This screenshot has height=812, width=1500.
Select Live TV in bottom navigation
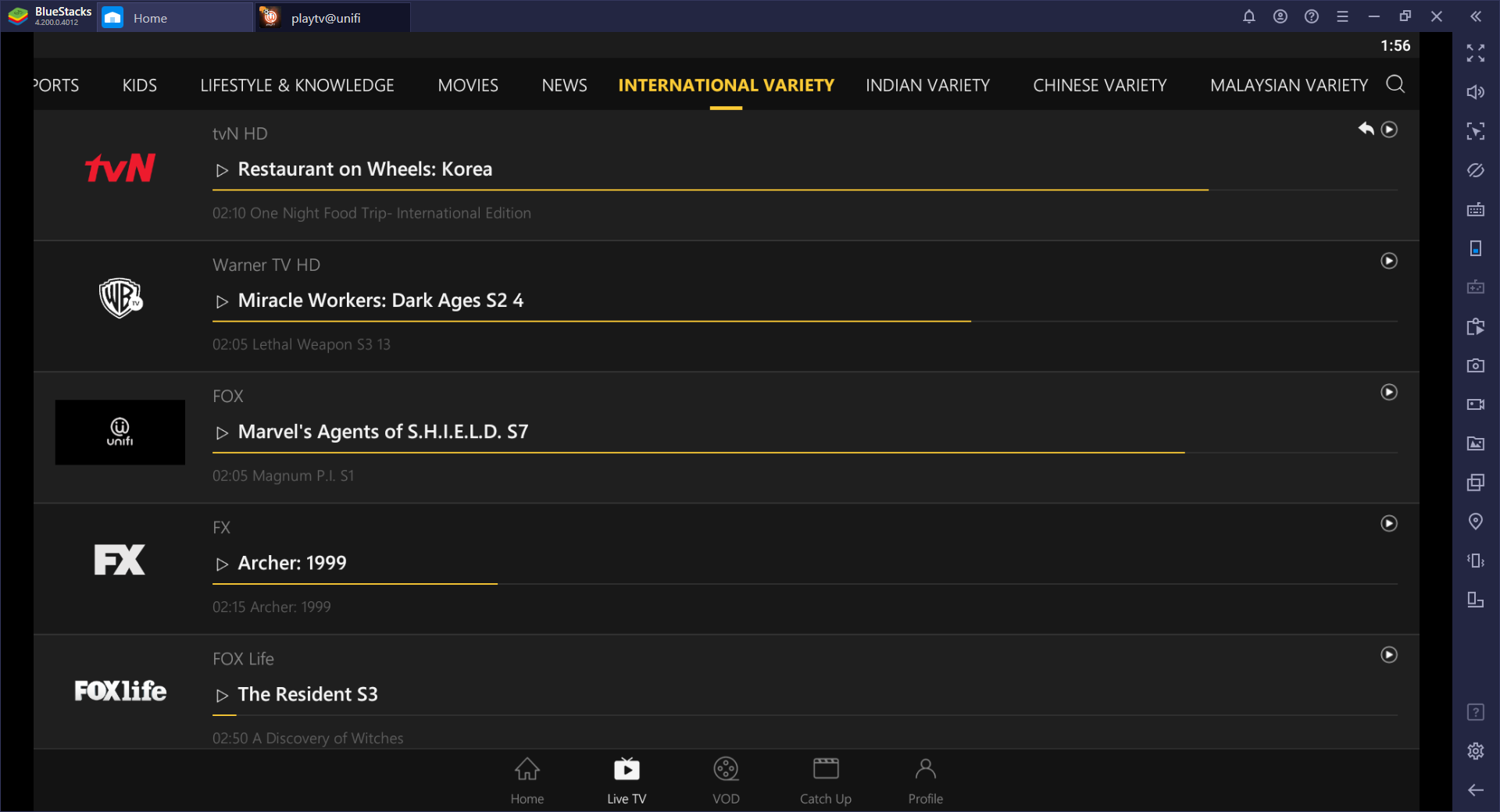tap(627, 781)
